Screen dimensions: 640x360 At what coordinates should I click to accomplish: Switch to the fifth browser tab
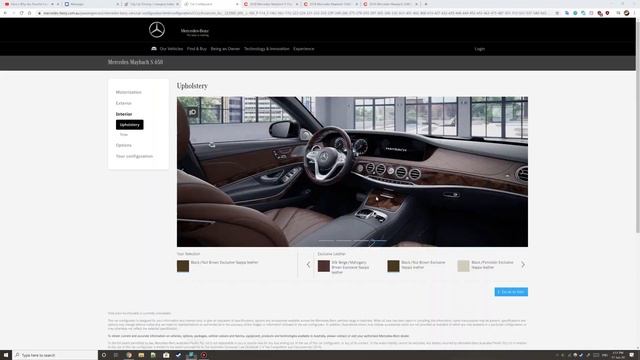(x=271, y=4)
